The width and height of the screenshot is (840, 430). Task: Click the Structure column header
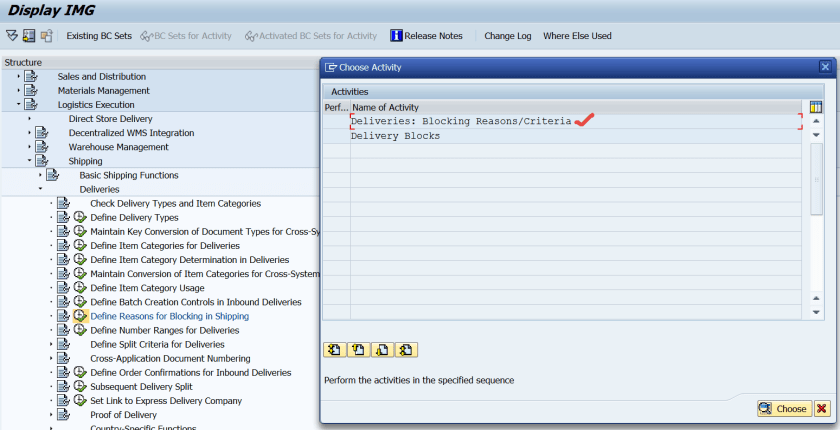click(x=161, y=62)
